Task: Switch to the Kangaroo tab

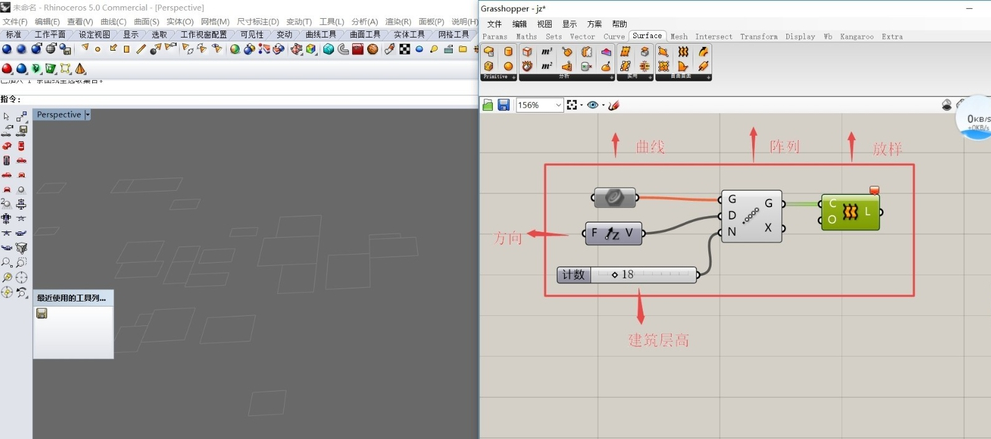Action: 855,36
